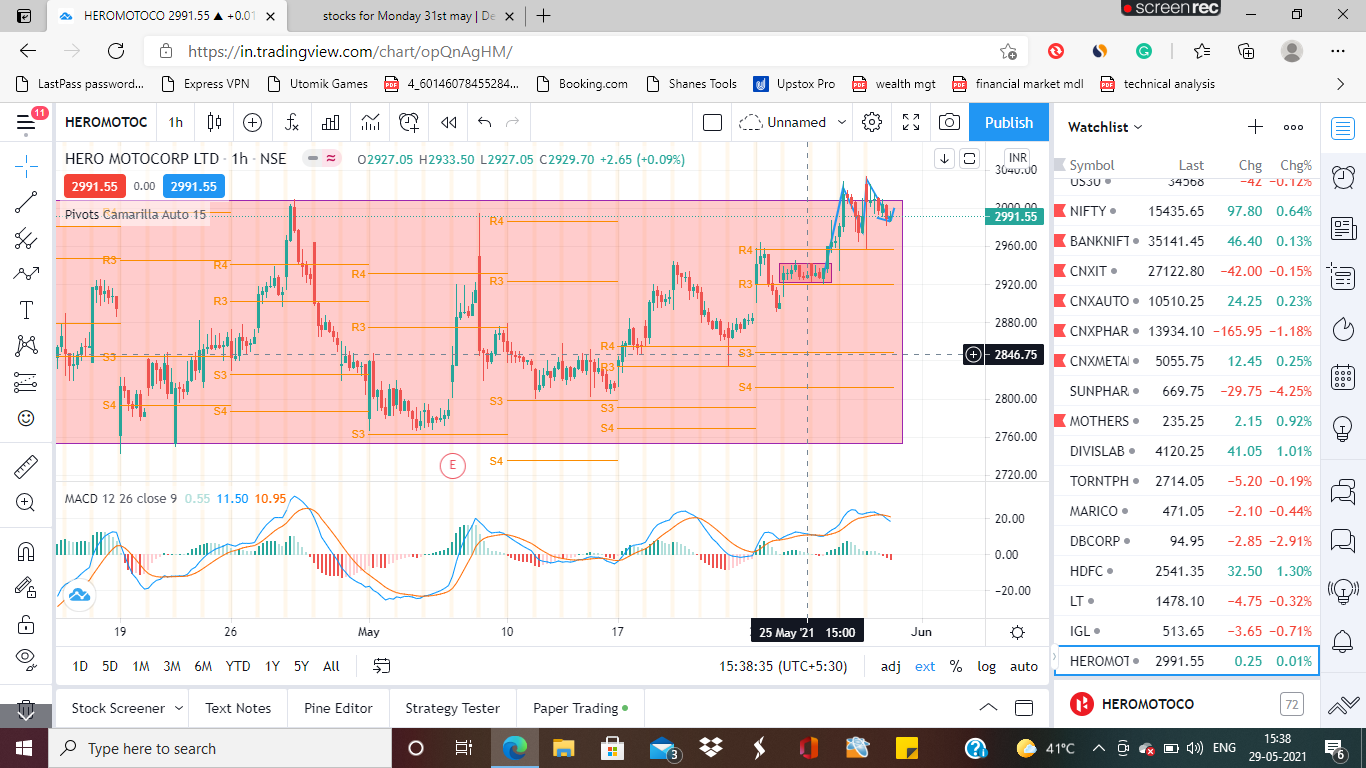
Task: Expand the Watchlist dropdown
Action: (x=1105, y=127)
